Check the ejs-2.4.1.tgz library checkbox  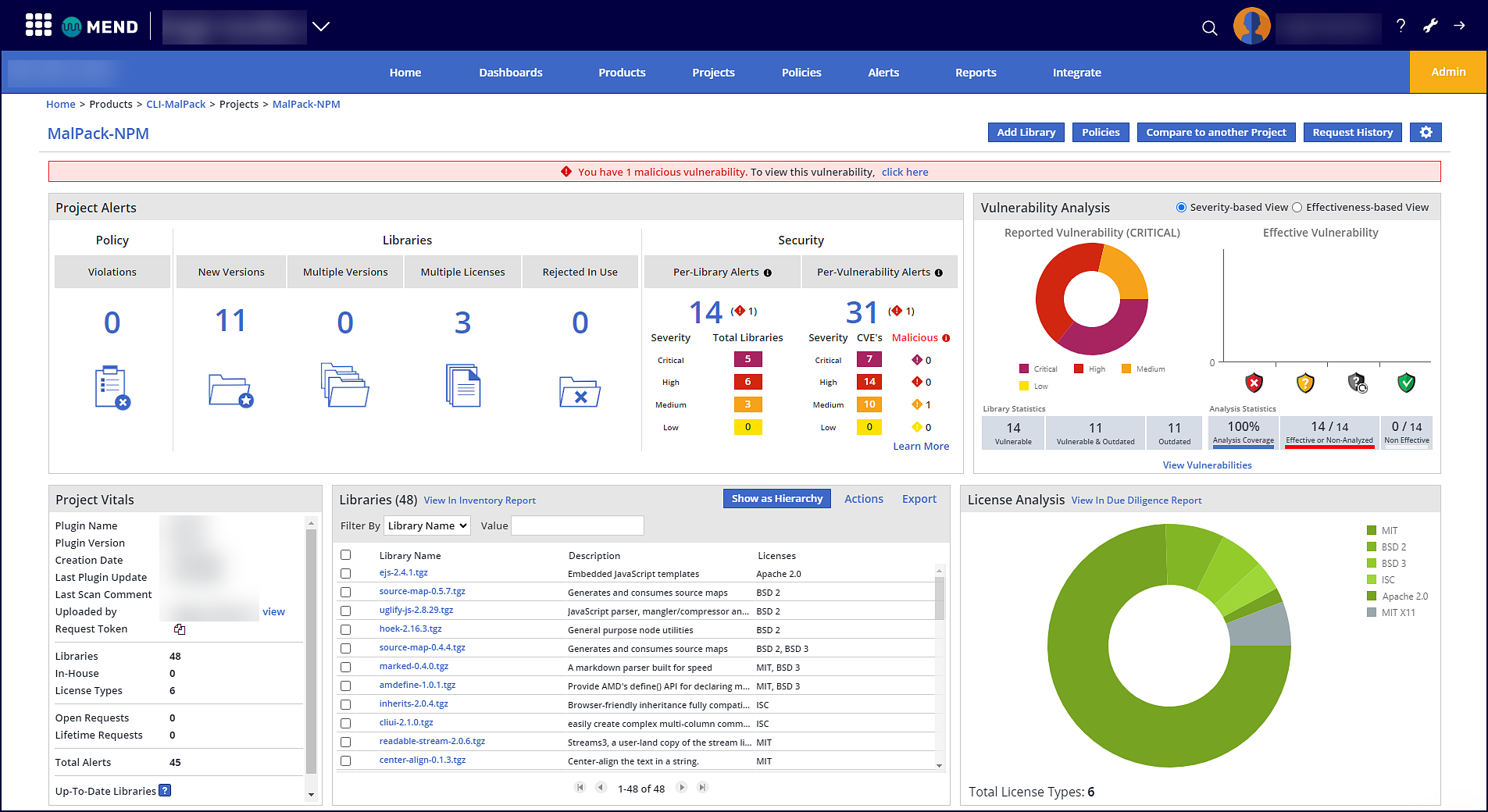tap(346, 574)
